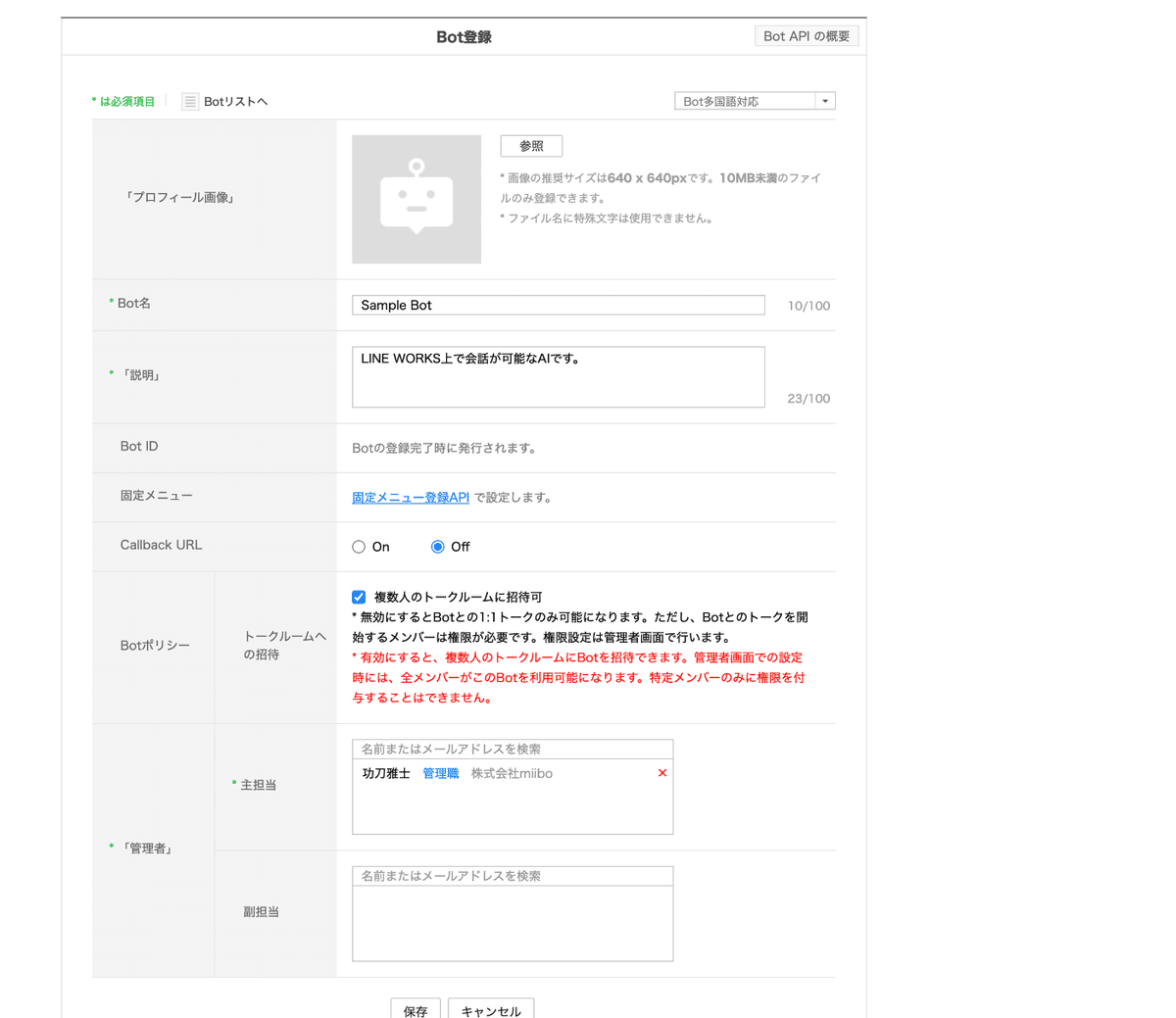Click the は必須項目 required note
Image resolution: width=1176 pixels, height=1018 pixels.
[x=123, y=102]
